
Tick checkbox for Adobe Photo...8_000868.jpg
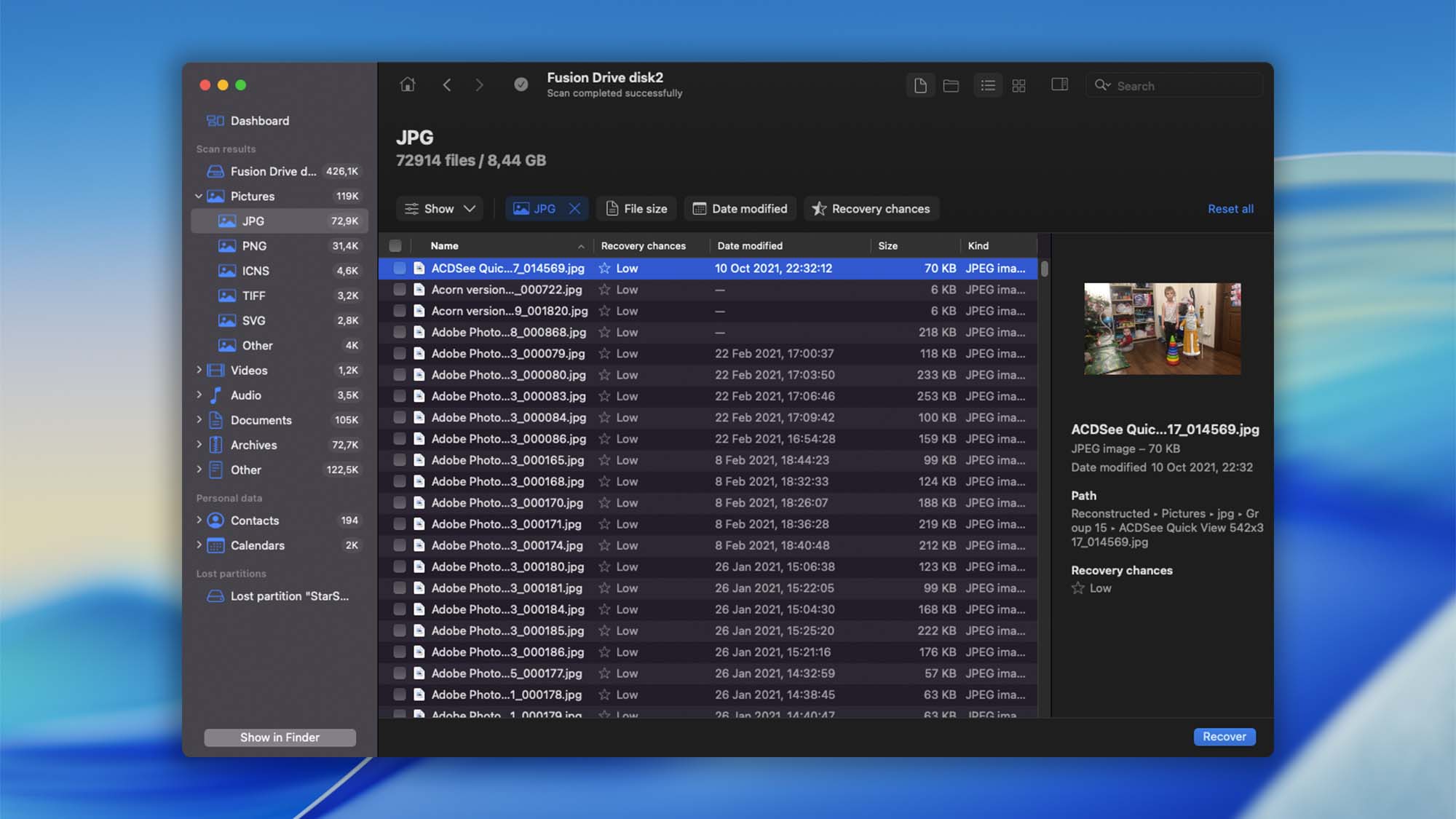400,333
